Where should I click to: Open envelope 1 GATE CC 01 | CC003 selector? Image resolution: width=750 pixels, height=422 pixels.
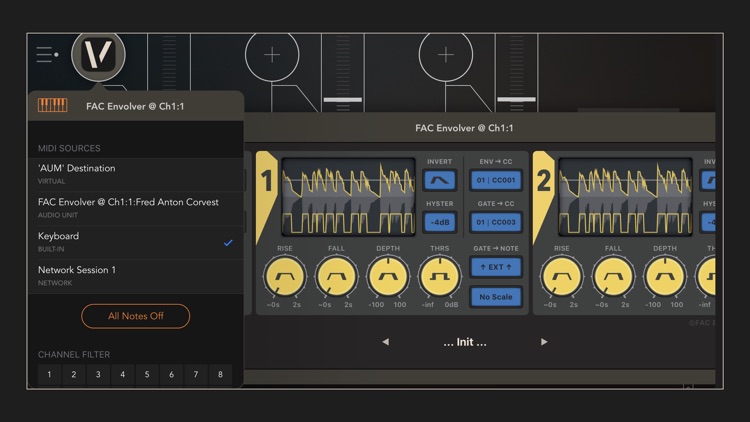pos(496,222)
